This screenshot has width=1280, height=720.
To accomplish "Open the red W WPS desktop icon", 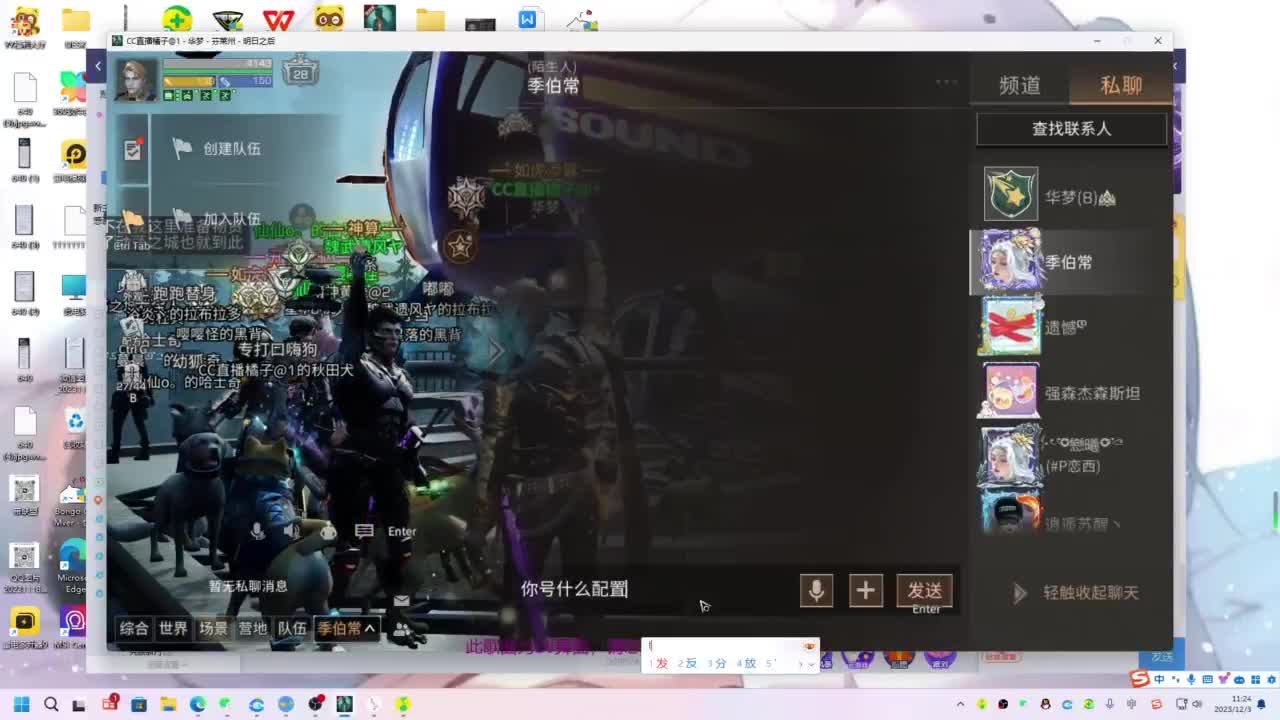I will (277, 19).
